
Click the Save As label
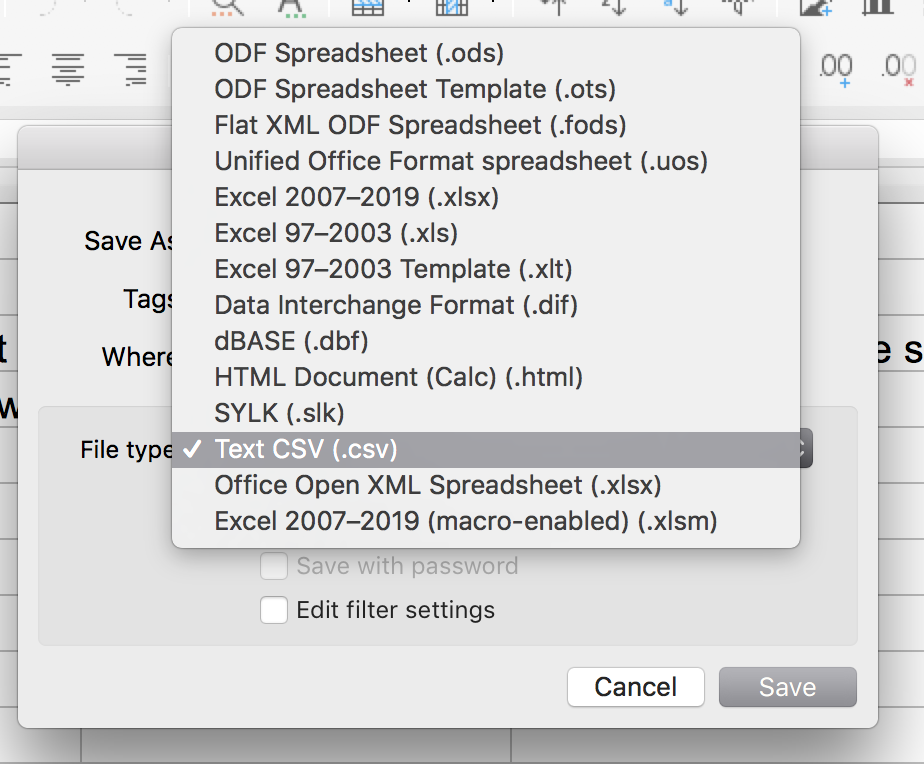pyautogui.click(x=128, y=241)
